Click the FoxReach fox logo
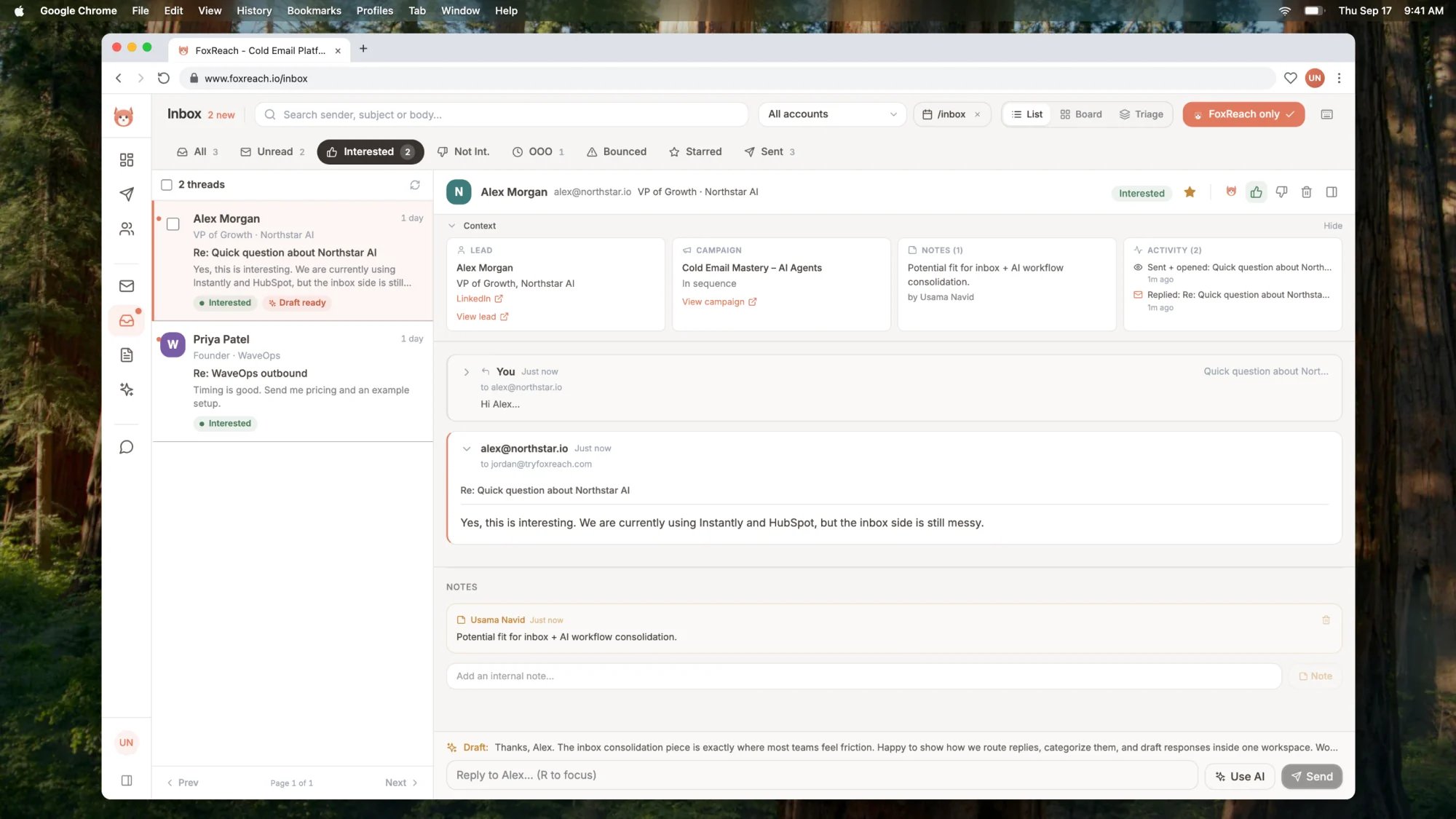This screenshot has width=1456, height=819. [x=124, y=115]
